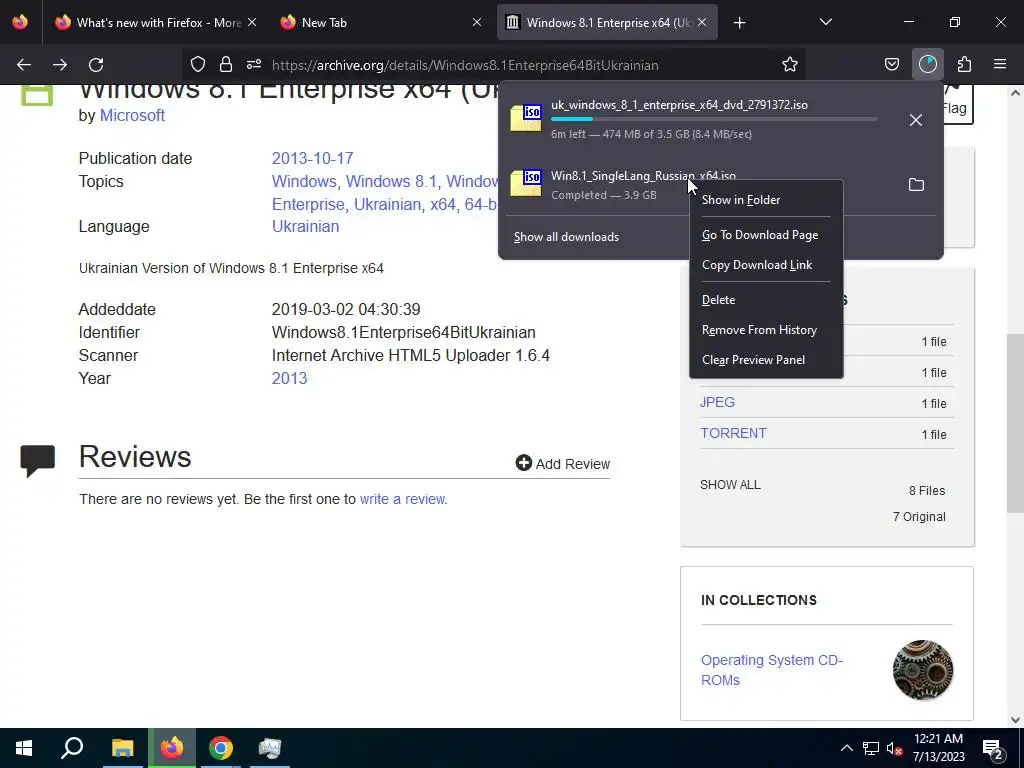
Task: Select Clear Preview Panel
Action: 766,360
